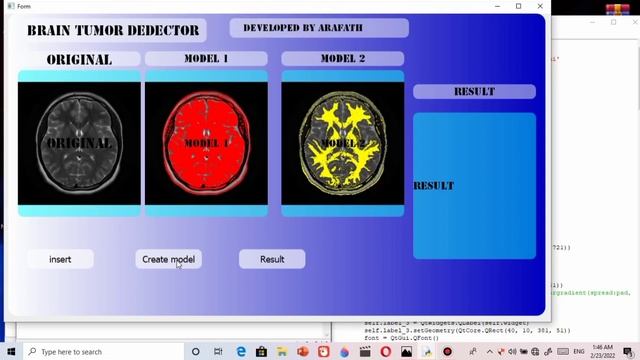Click the ORIGINAL column header label
Viewport: 640px width, 360px height.
(79, 59)
